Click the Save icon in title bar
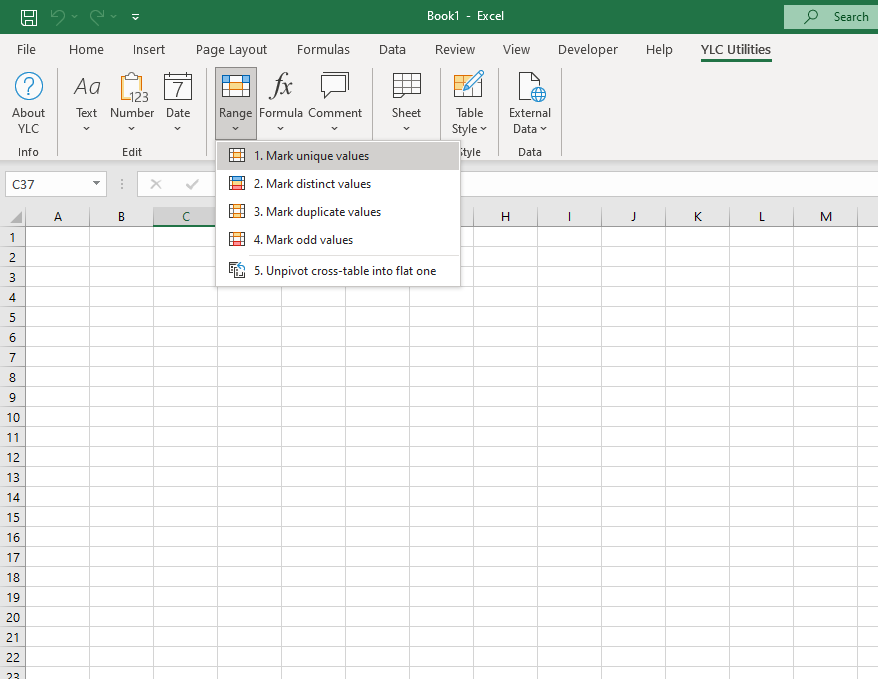 point(29,16)
